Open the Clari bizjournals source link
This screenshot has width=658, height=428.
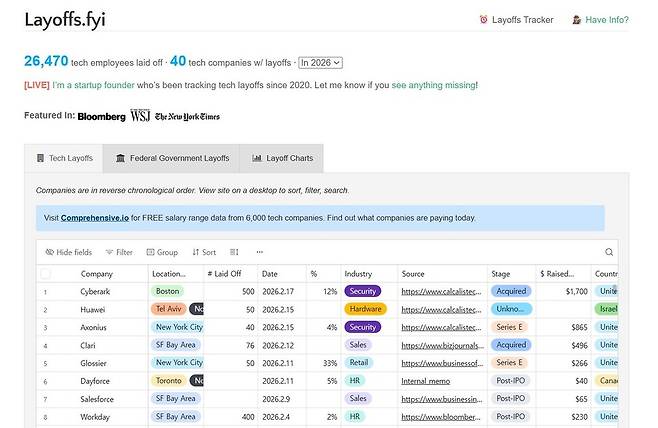(443, 345)
